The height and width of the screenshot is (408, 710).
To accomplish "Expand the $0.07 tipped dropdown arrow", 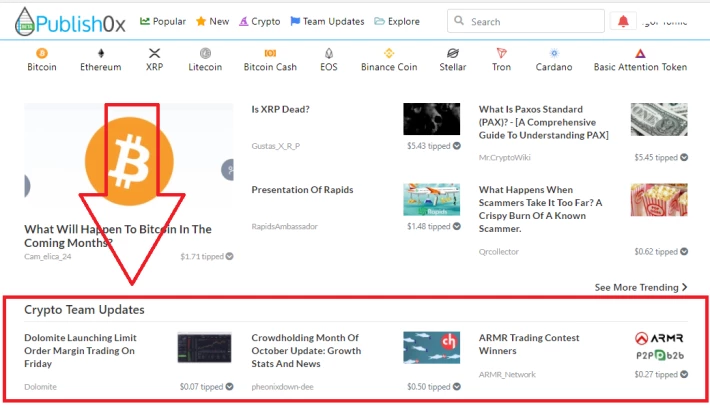I will (x=230, y=386).
